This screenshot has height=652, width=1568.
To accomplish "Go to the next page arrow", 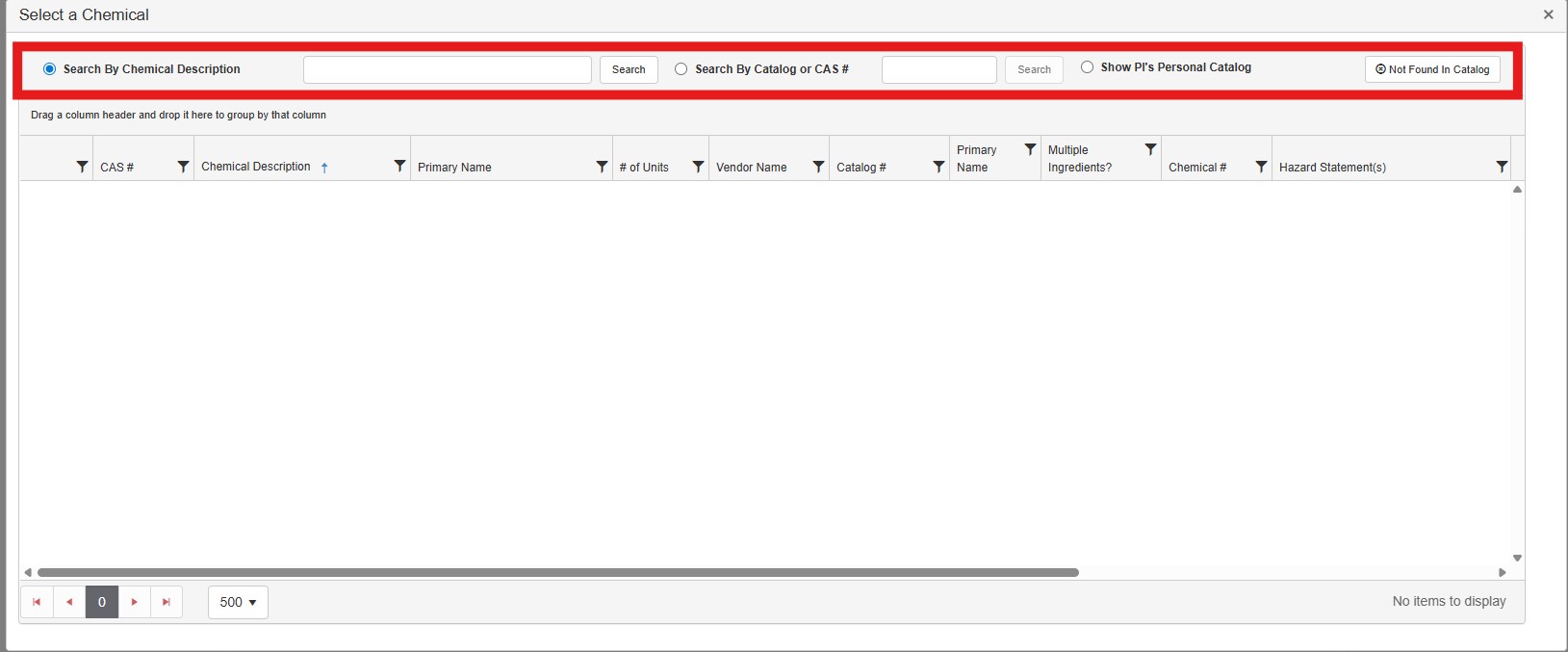I will (135, 602).
